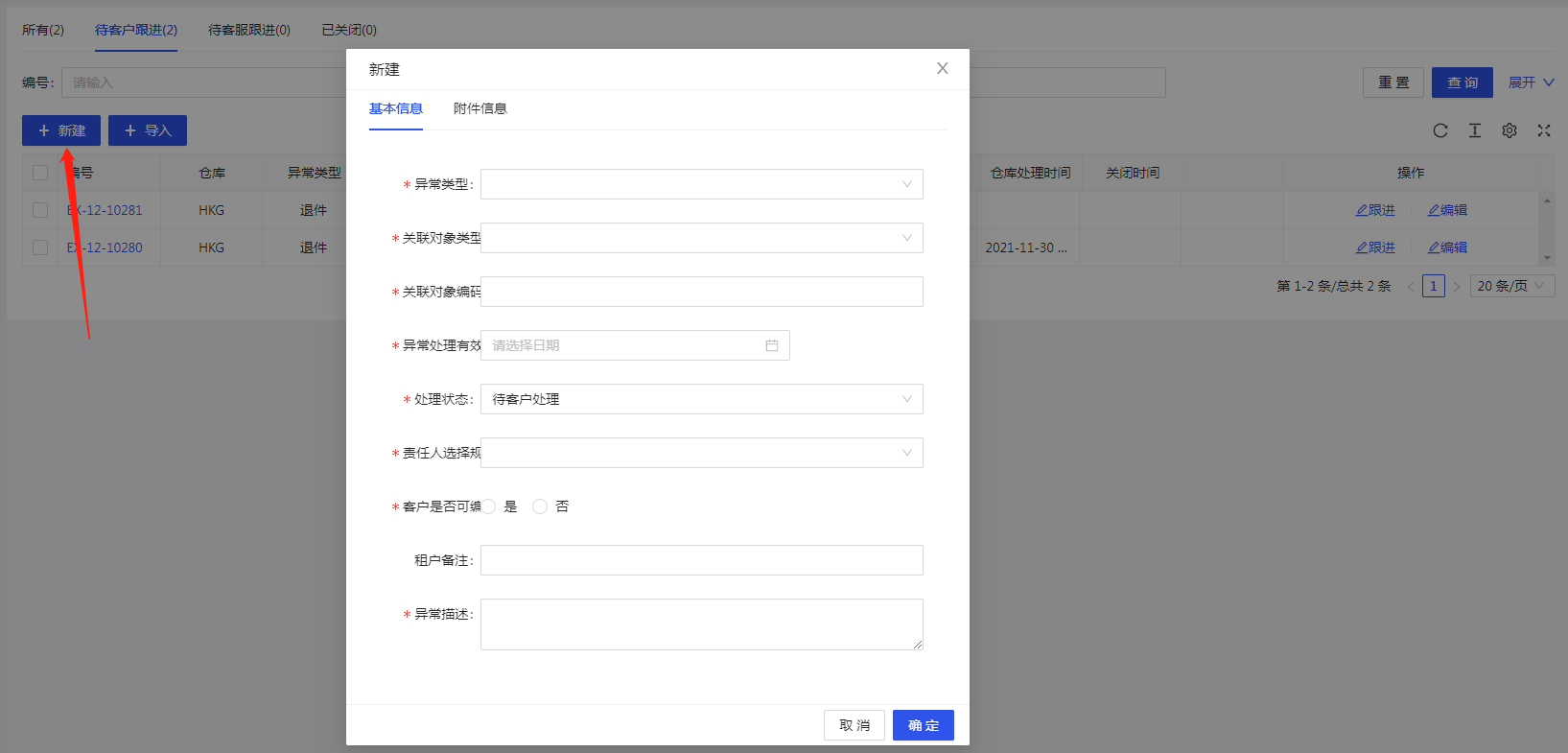
Task: Click table scrollbar down arrow
Action: pyautogui.click(x=1547, y=258)
